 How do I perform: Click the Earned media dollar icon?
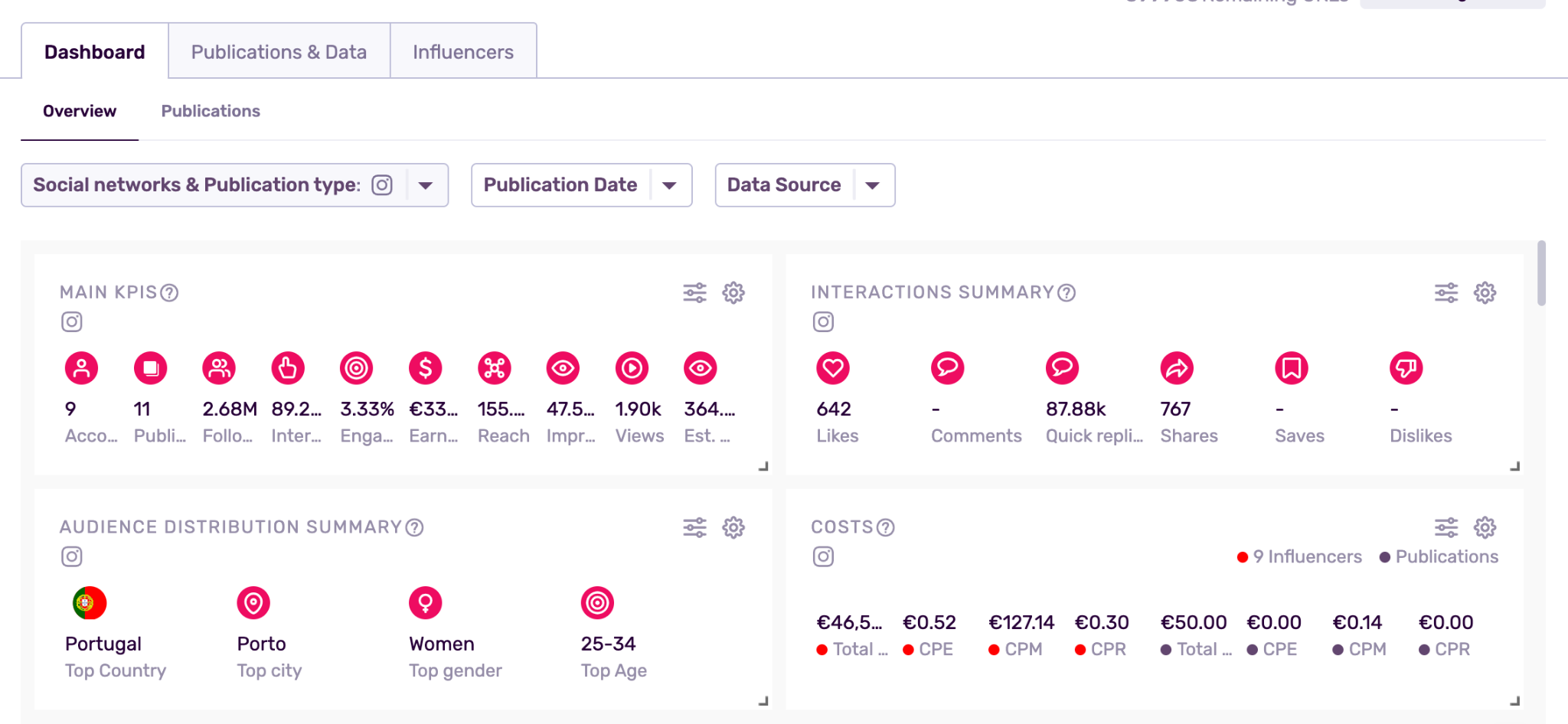point(425,368)
